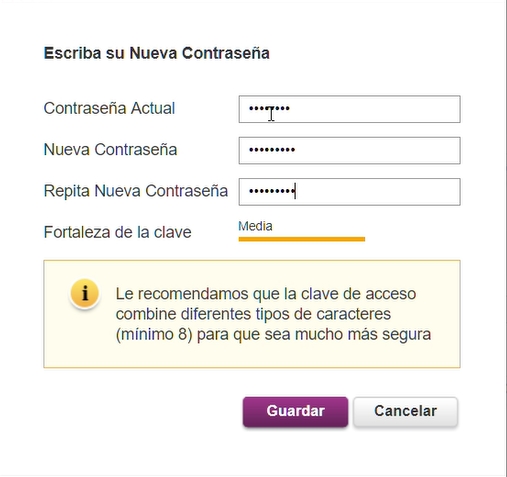The image size is (507, 477).
Task: Click the Repita Nueva Contraseña label
Action: tap(136, 191)
